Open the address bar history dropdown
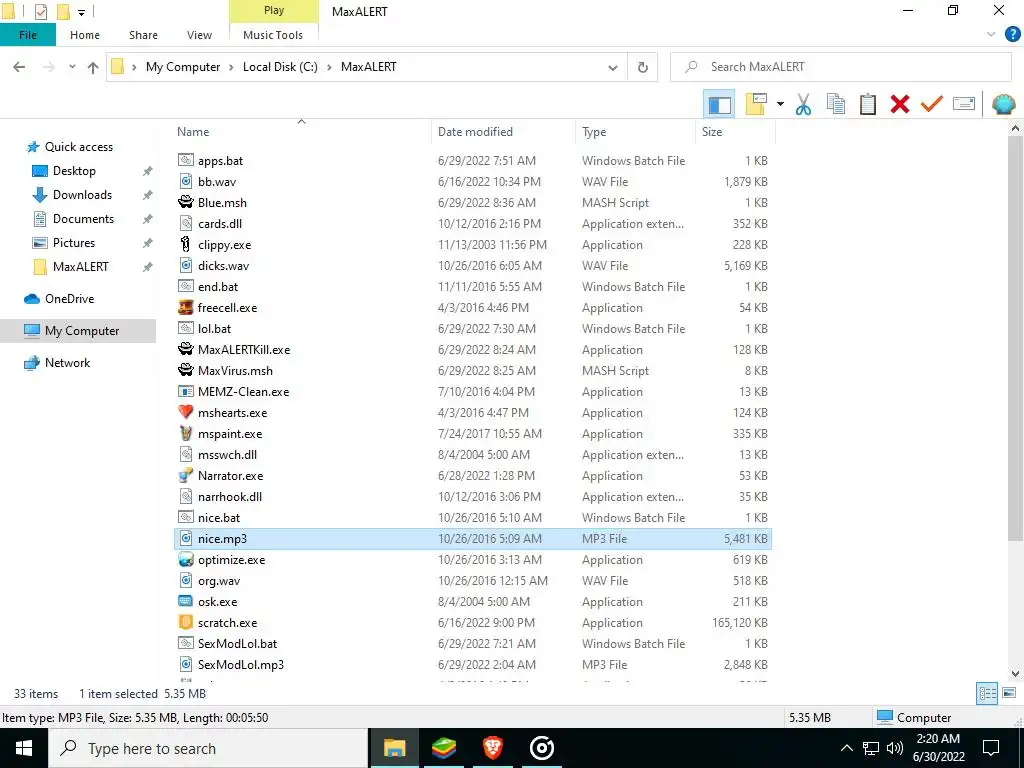1024x768 pixels. (x=613, y=67)
